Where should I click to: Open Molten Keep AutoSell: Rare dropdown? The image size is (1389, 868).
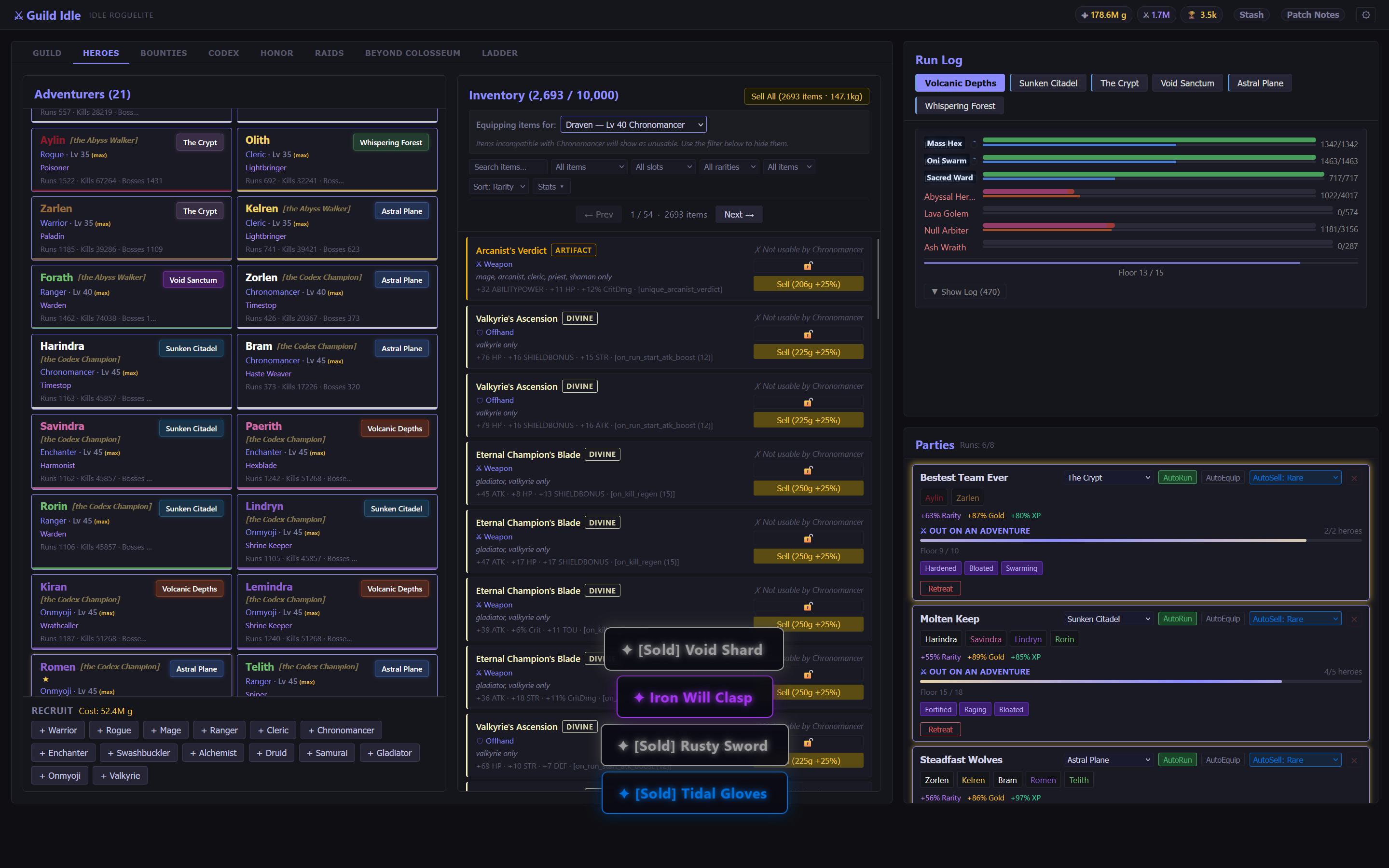1295,619
